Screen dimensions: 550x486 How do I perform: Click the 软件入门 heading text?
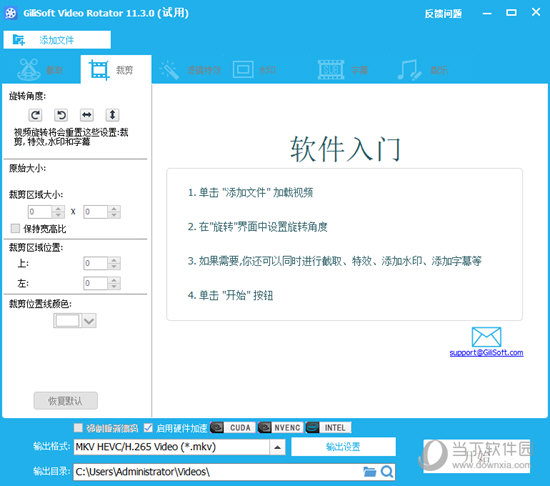tap(345, 149)
